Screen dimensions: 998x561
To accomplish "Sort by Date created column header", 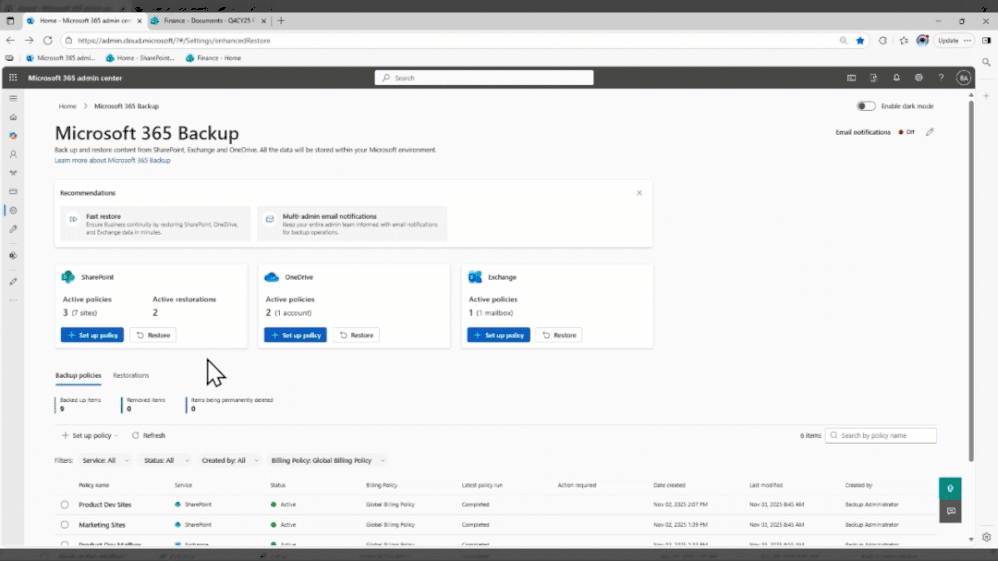I will [x=669, y=485].
